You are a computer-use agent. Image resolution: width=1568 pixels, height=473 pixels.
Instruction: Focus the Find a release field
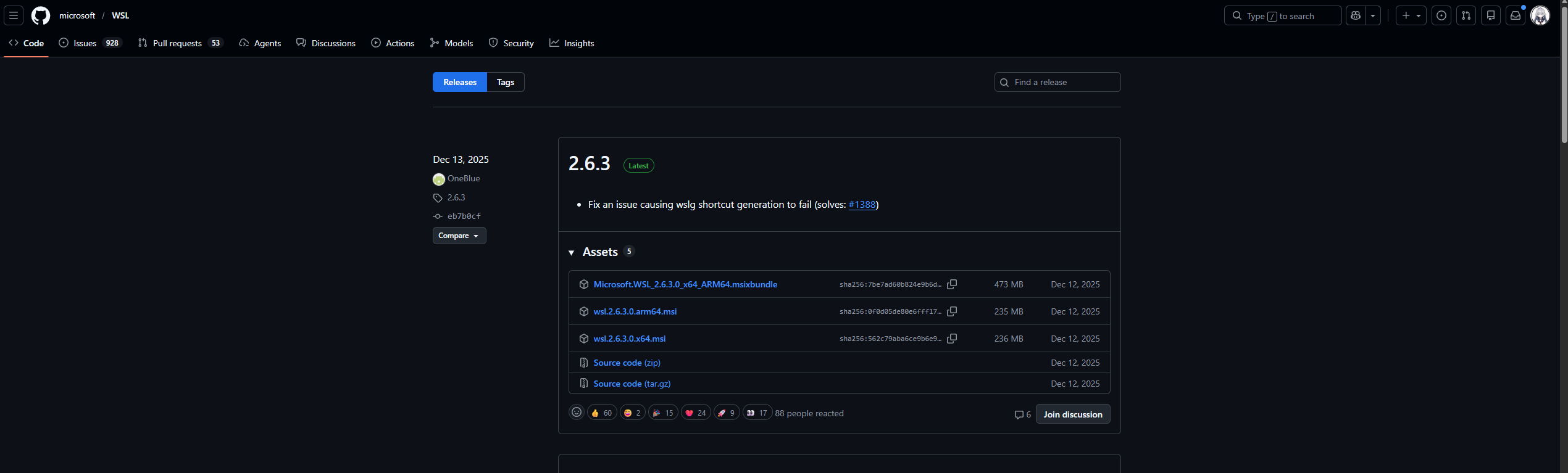click(x=1063, y=82)
